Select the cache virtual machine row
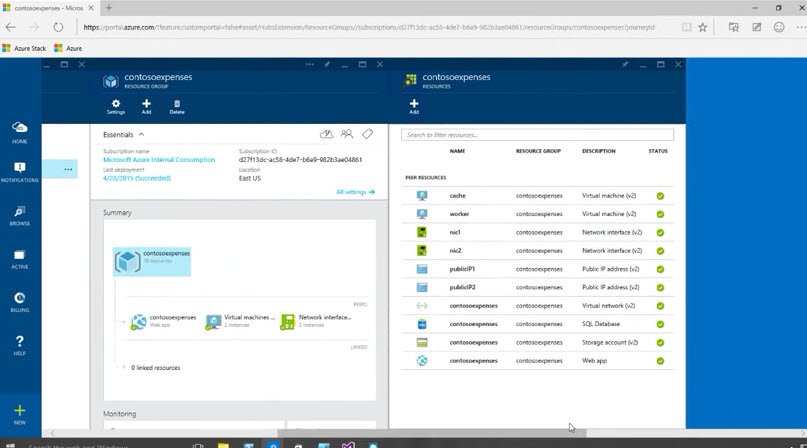This screenshot has width=807, height=448. tap(537, 196)
